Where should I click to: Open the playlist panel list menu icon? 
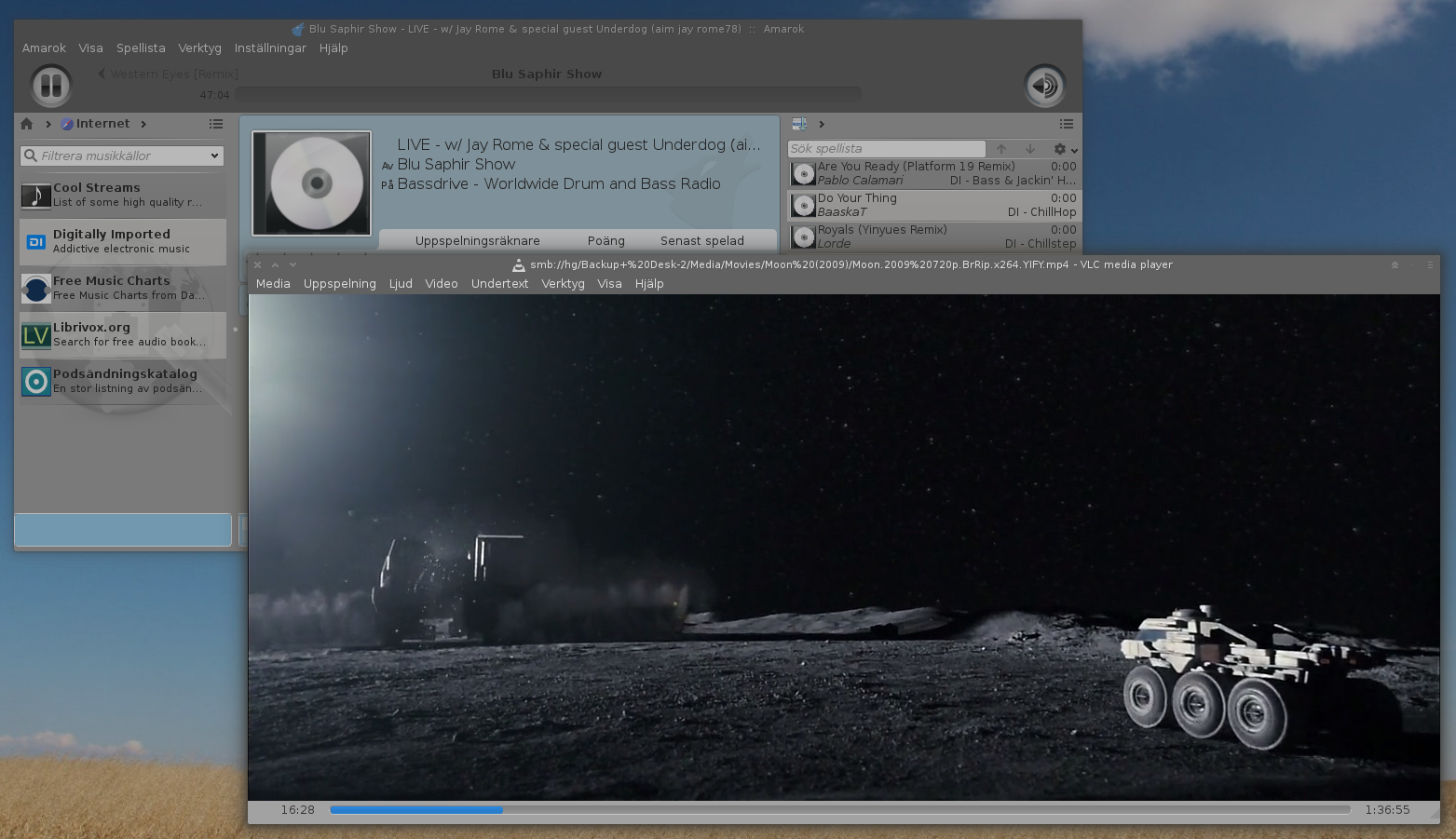tap(1067, 124)
